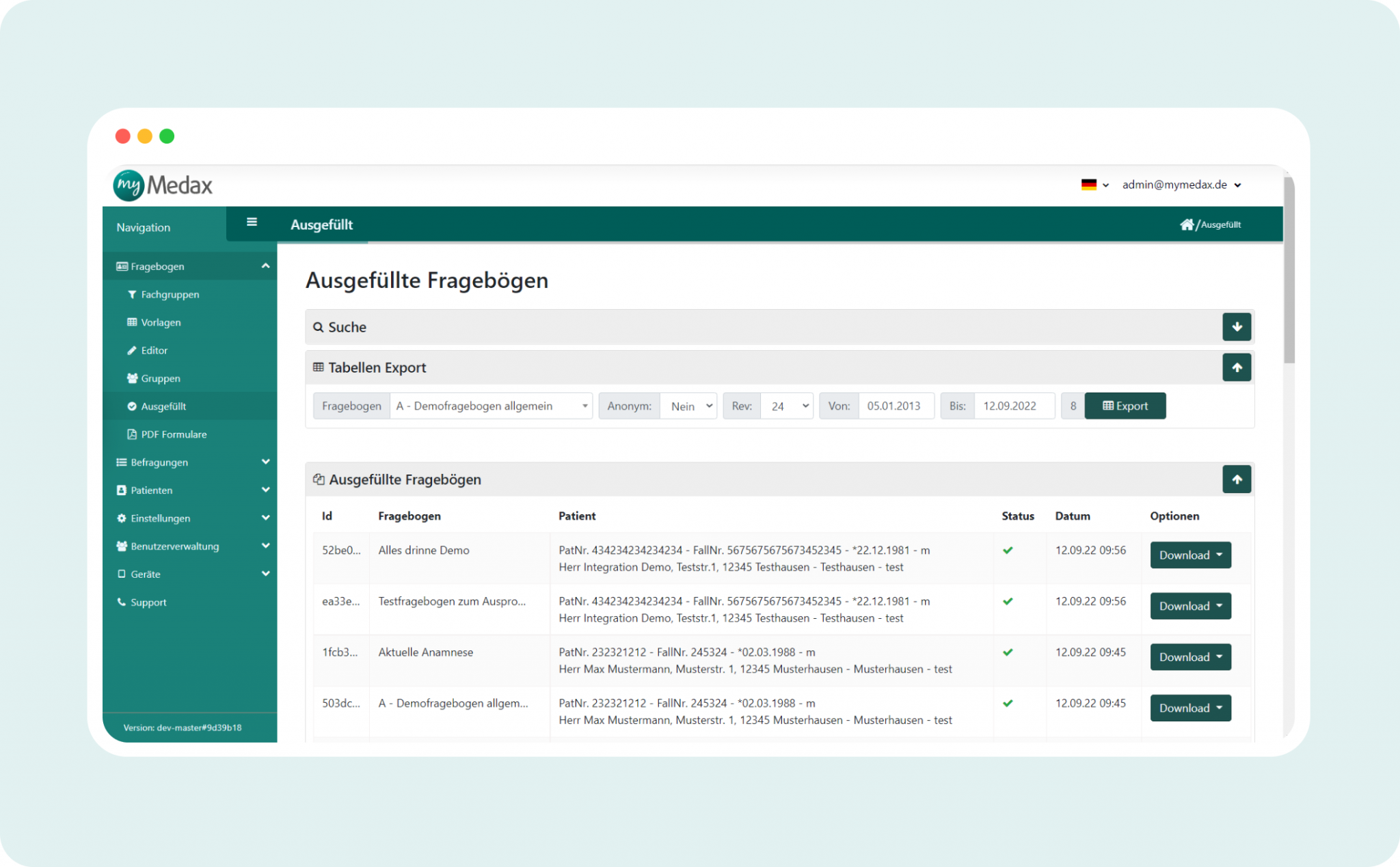Expand the Suche panel with down arrow
Viewport: 1400px width, 867px height.
click(x=1237, y=327)
